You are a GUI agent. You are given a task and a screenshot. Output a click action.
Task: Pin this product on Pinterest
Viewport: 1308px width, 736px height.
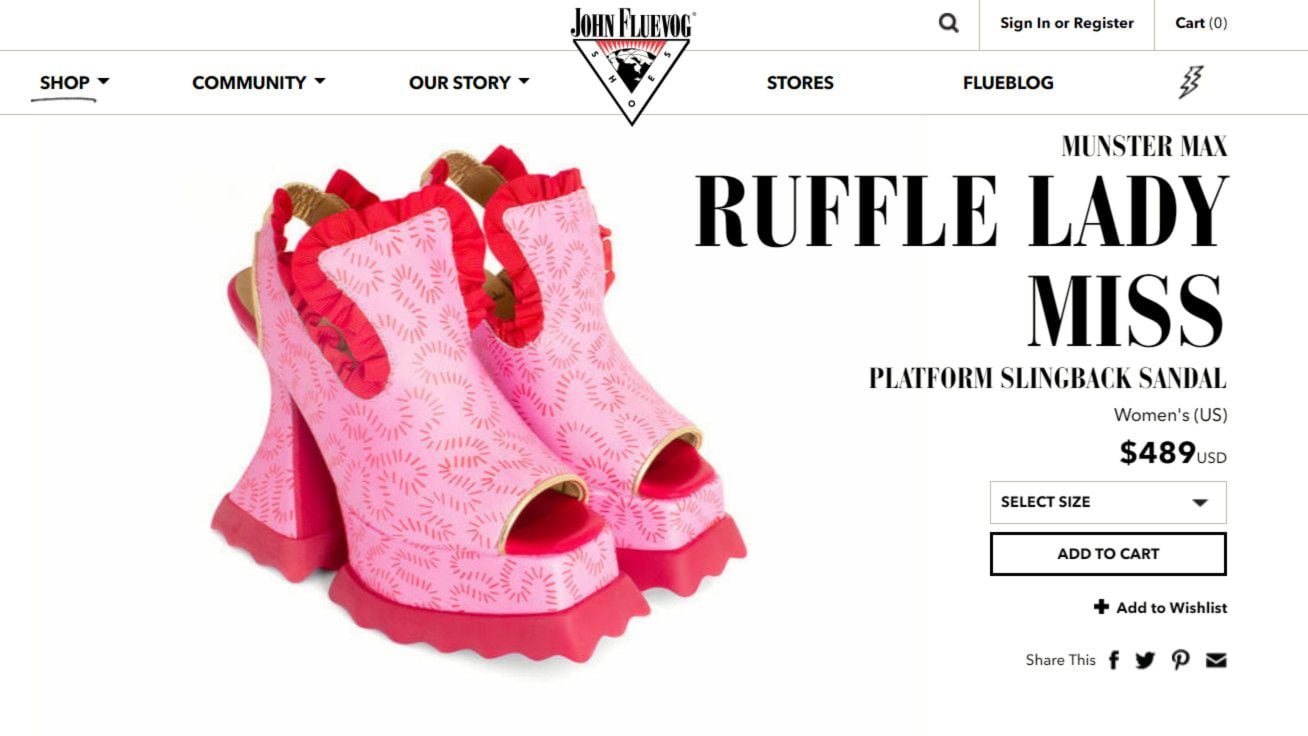tap(1181, 660)
